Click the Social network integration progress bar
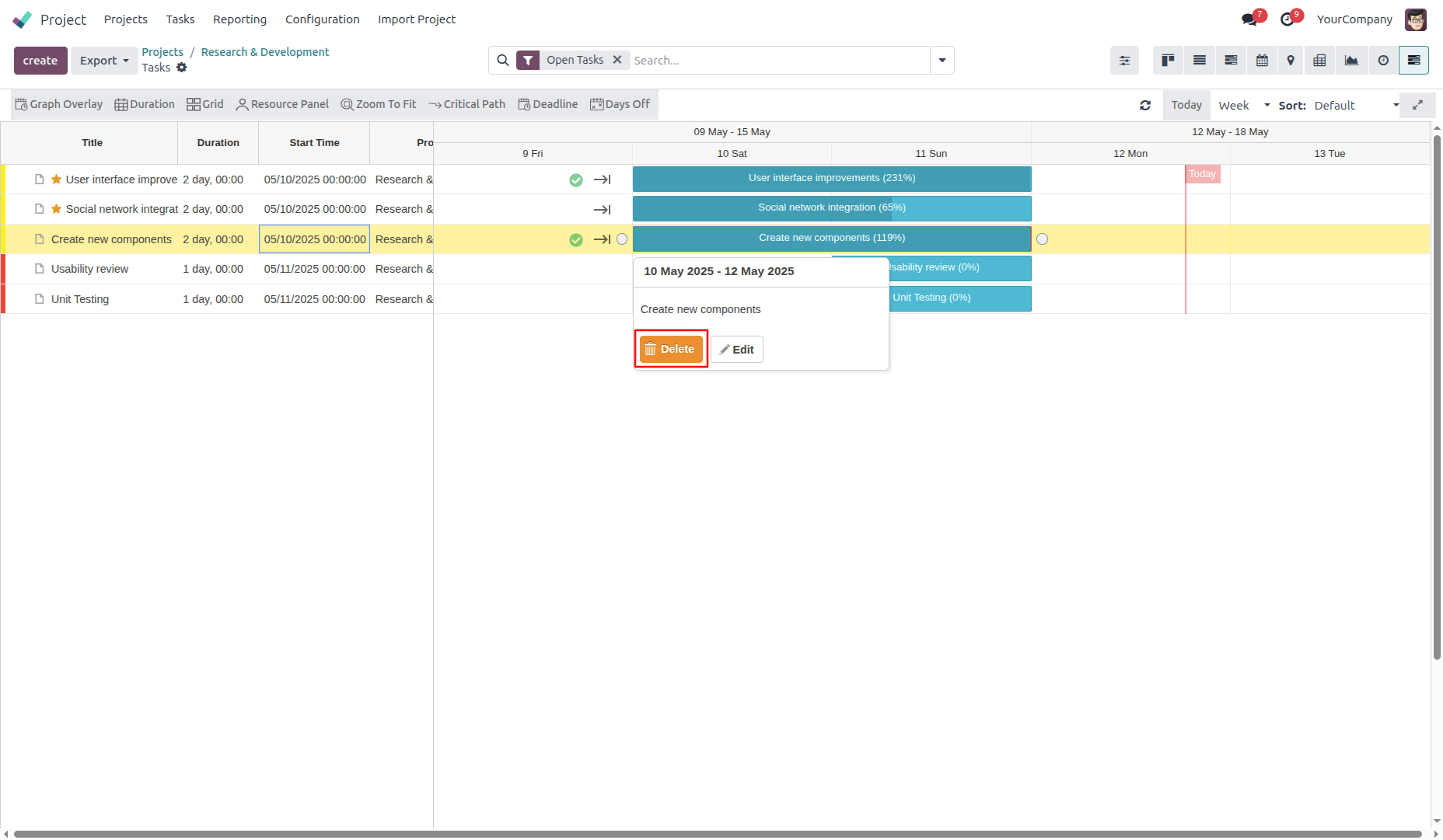 click(x=831, y=208)
